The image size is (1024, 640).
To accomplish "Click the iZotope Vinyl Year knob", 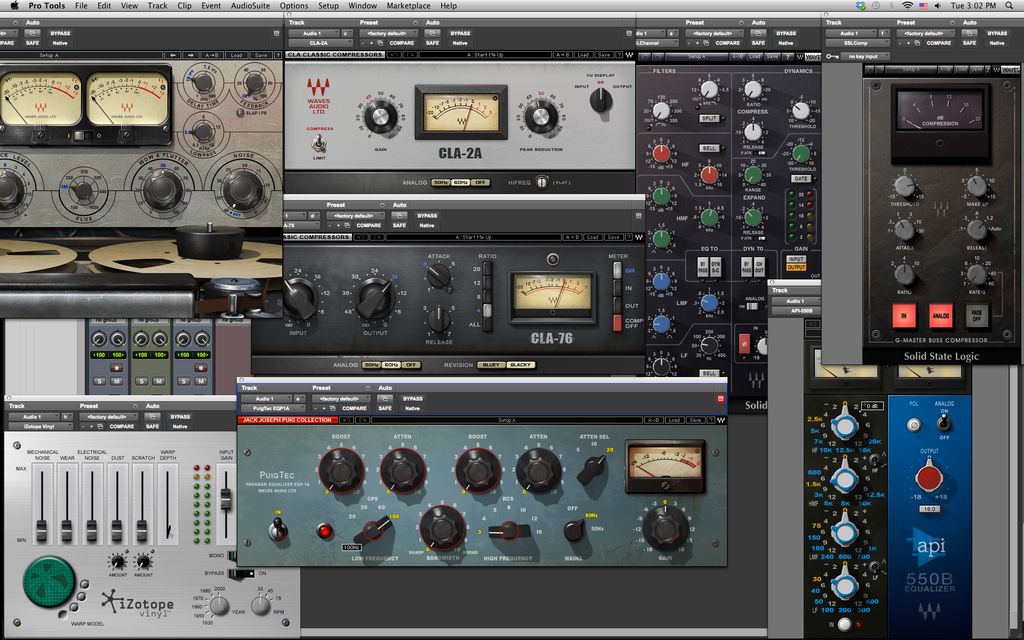I will point(219,605).
